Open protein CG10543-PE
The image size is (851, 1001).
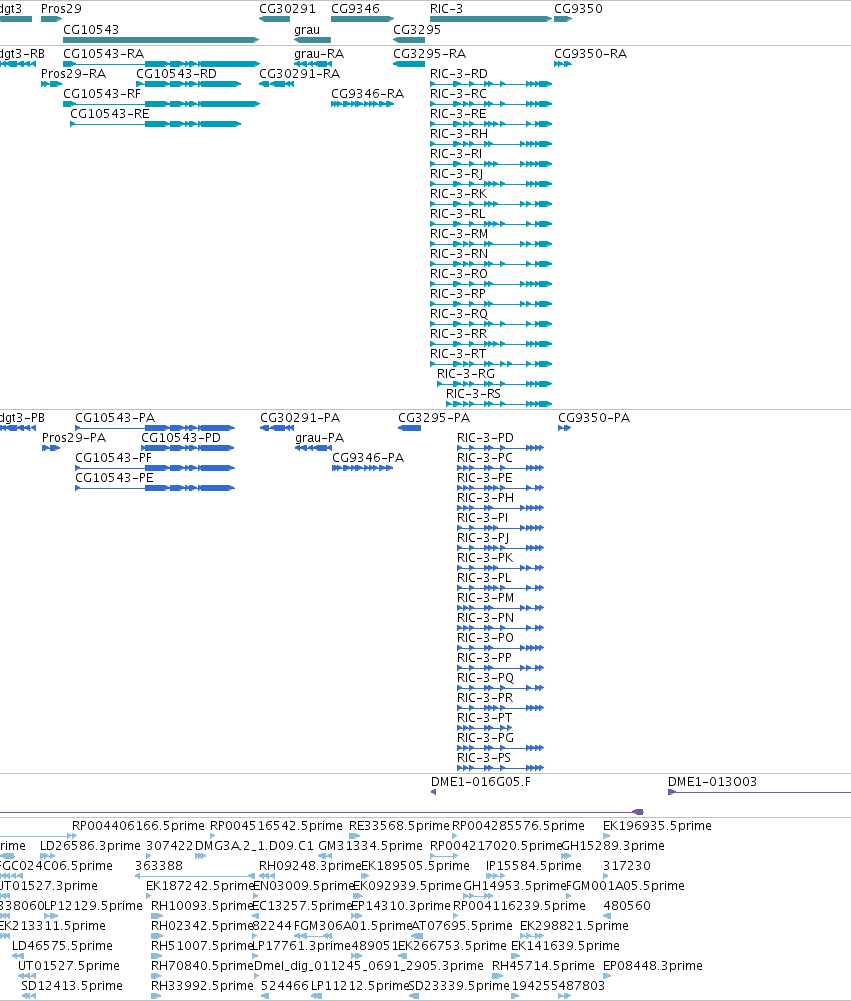[x=114, y=478]
